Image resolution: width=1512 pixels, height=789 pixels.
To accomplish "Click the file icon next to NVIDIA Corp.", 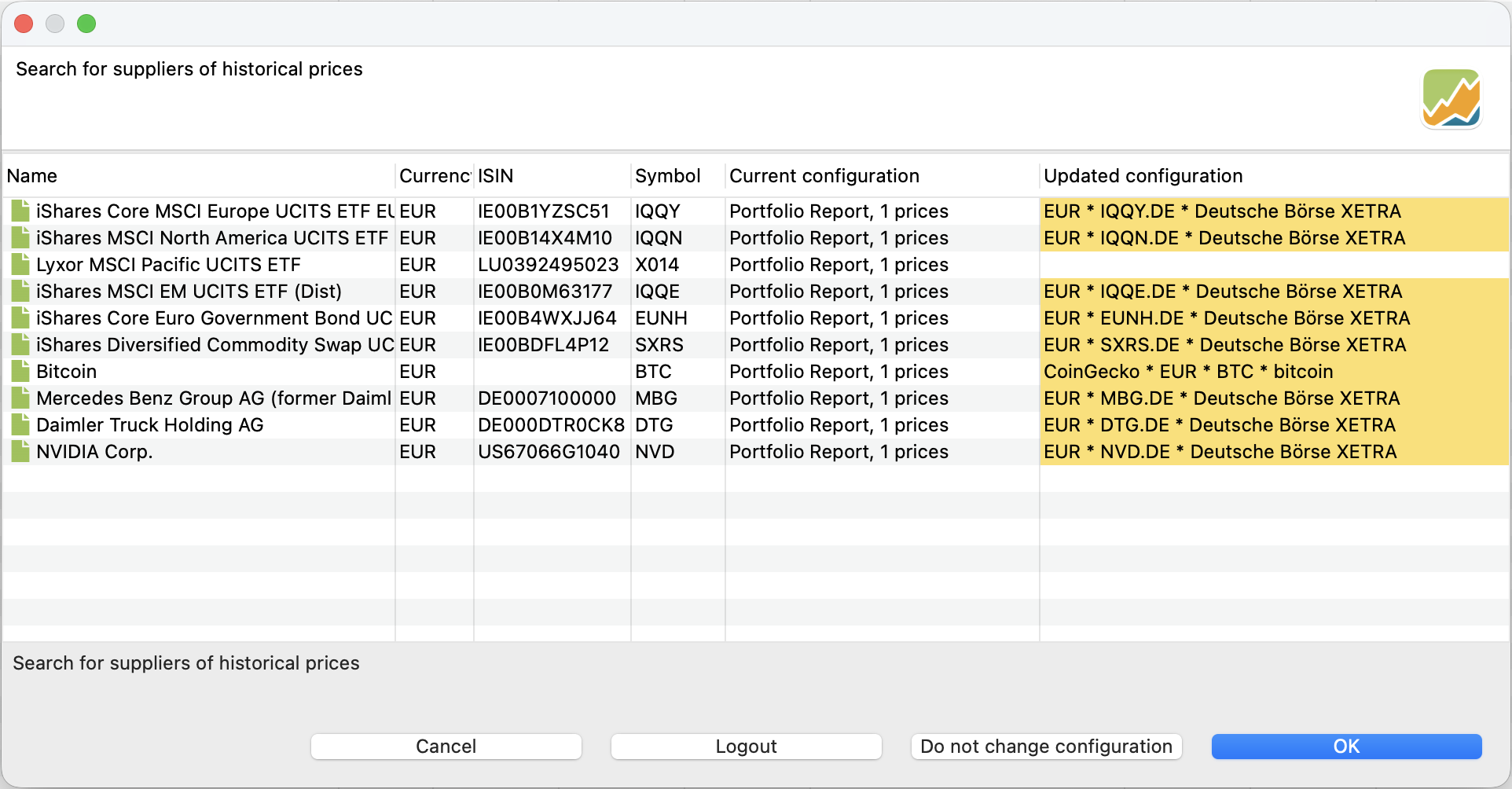I will click(x=20, y=452).
